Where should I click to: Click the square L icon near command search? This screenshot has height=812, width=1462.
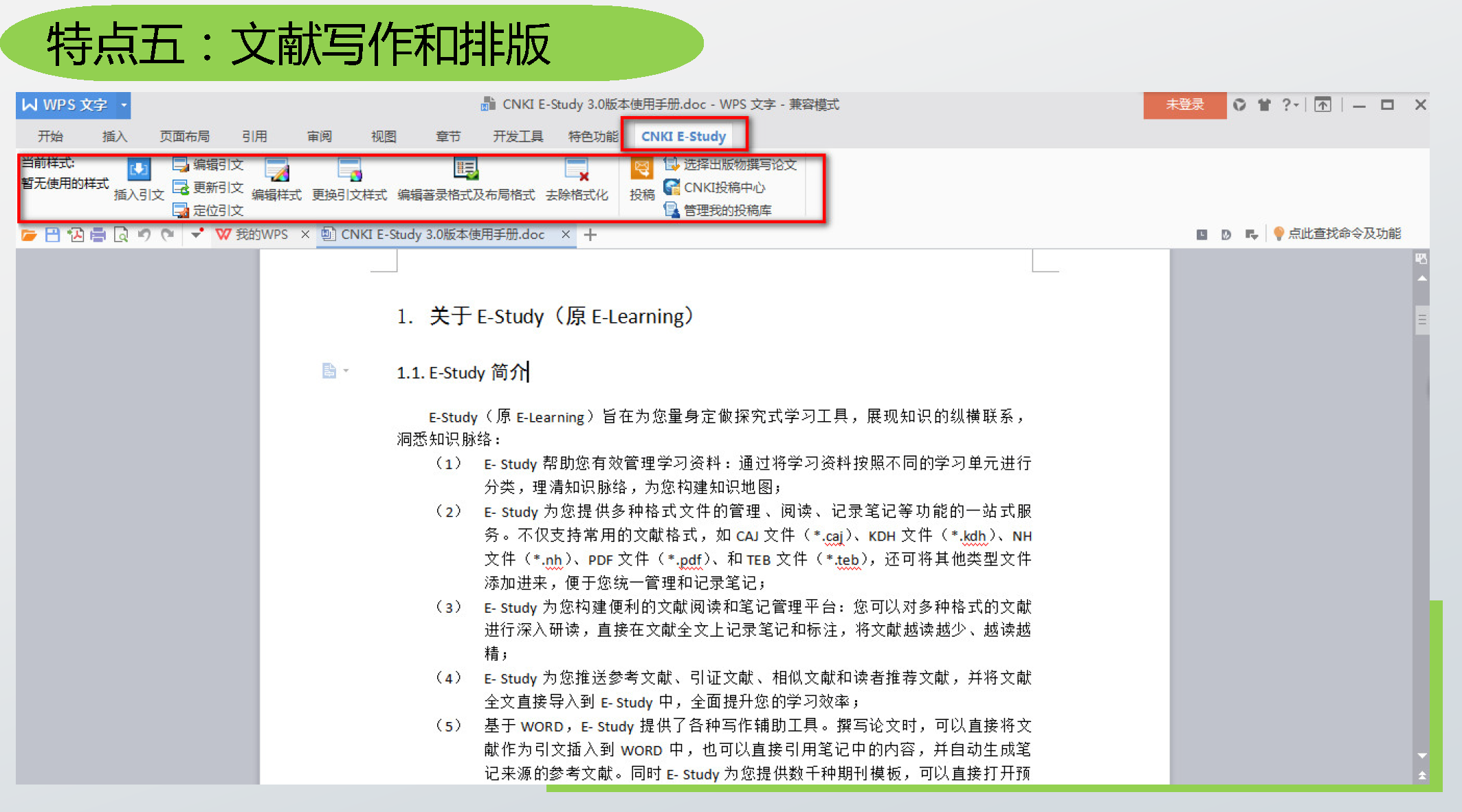[x=1202, y=235]
